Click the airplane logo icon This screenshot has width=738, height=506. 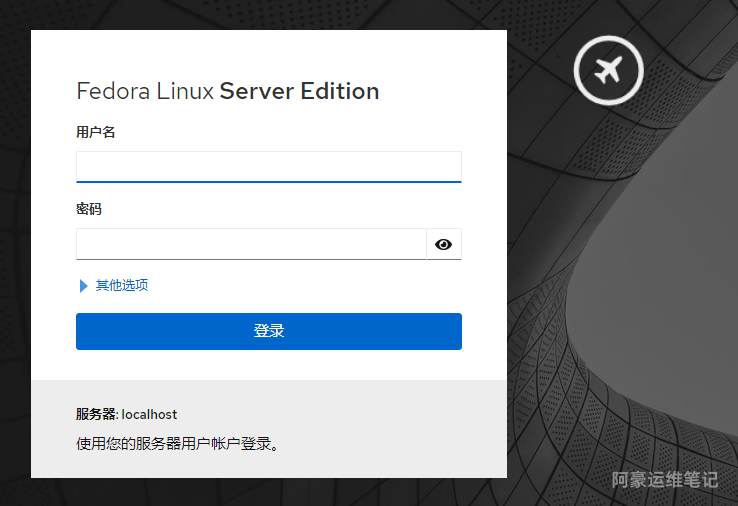tap(608, 70)
